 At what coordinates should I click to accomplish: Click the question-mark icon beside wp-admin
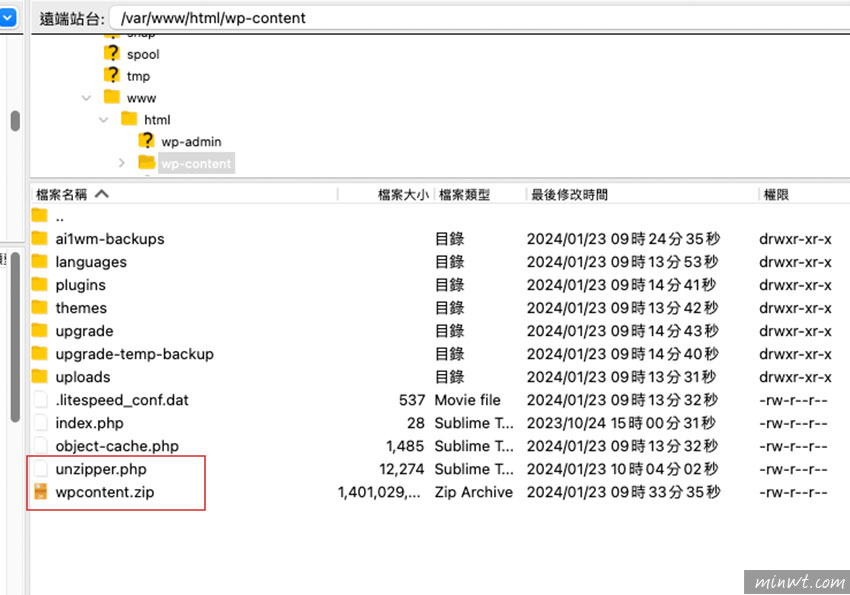click(x=147, y=141)
